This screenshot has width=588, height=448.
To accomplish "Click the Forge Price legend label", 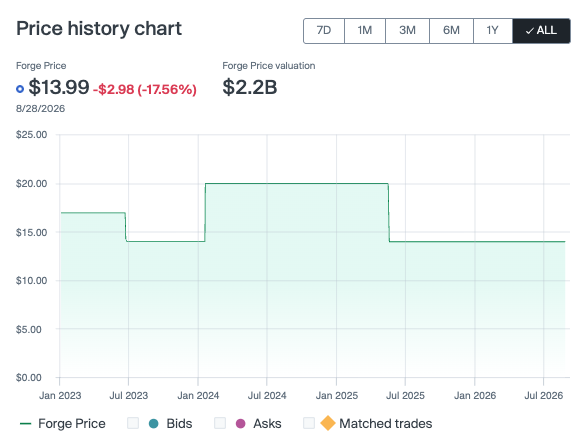I will [x=72, y=424].
